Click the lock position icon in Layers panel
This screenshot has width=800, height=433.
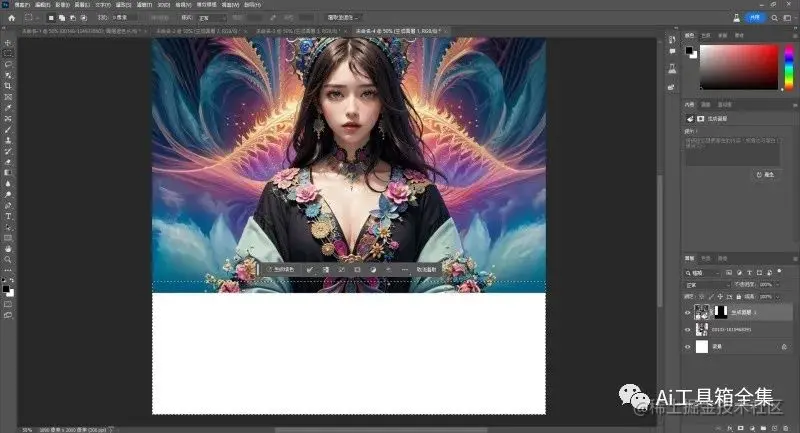click(x=720, y=296)
